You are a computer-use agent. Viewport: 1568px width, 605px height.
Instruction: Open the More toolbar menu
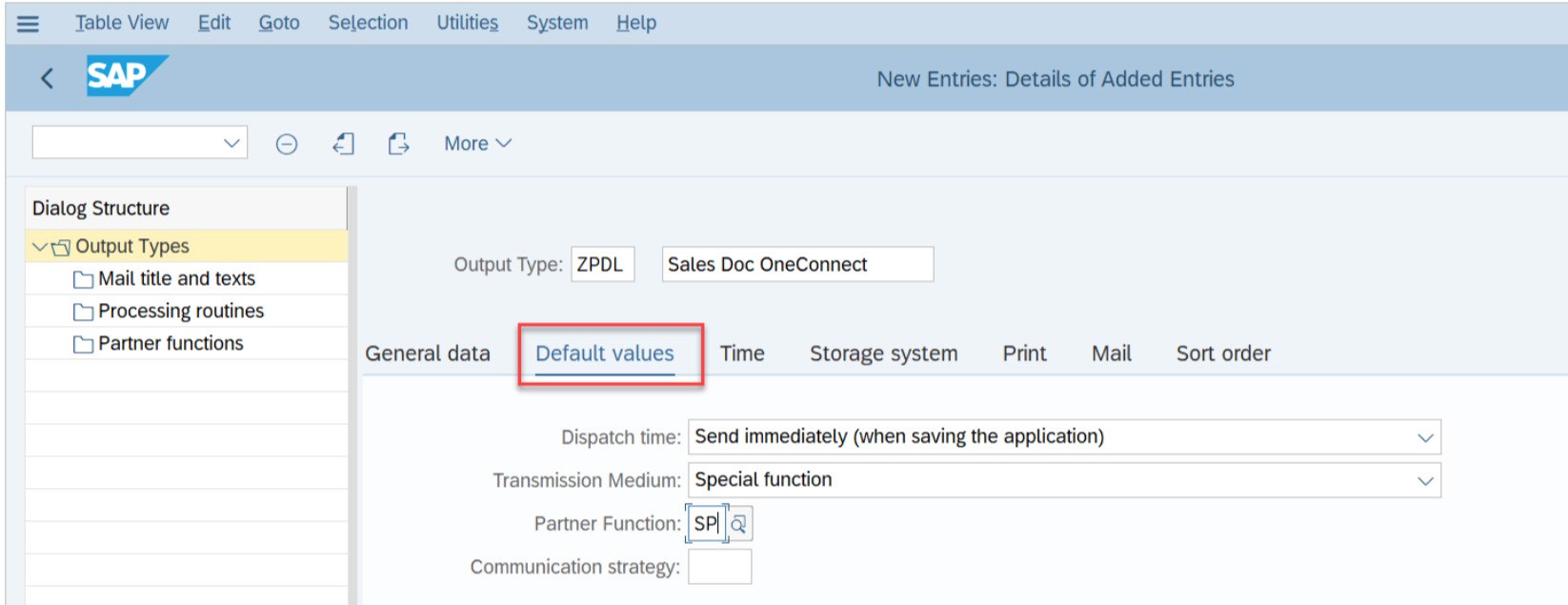pos(477,144)
